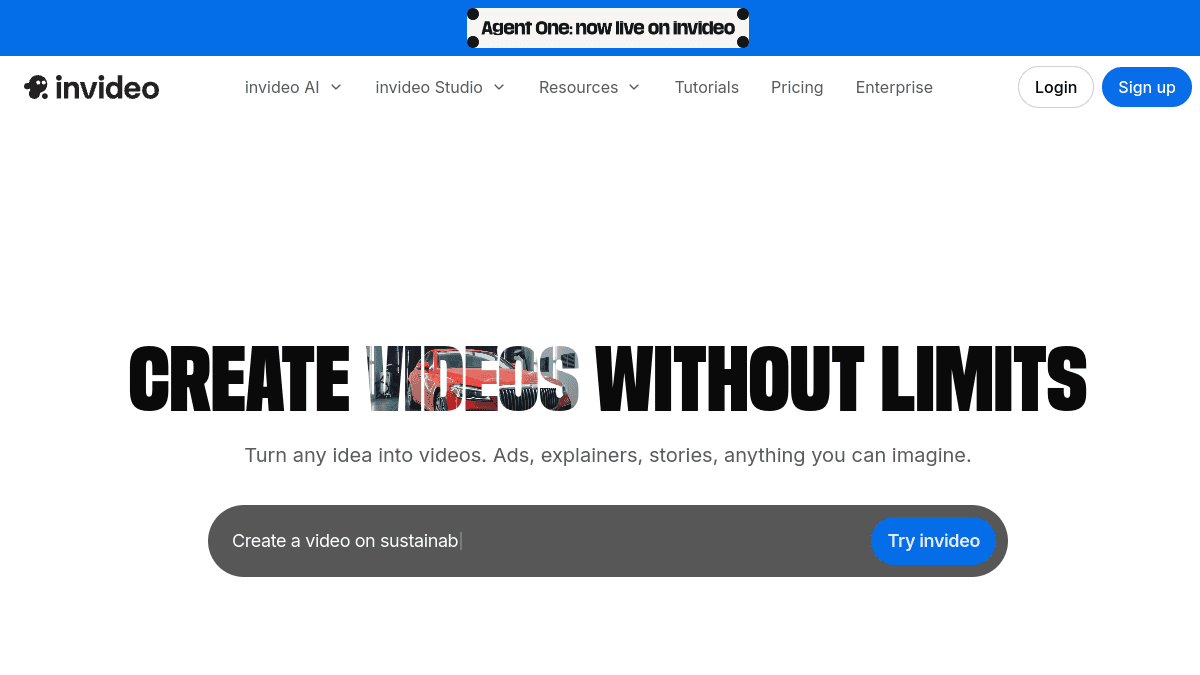
Task: Expand the chevron beside invideo Studio
Action: (499, 87)
